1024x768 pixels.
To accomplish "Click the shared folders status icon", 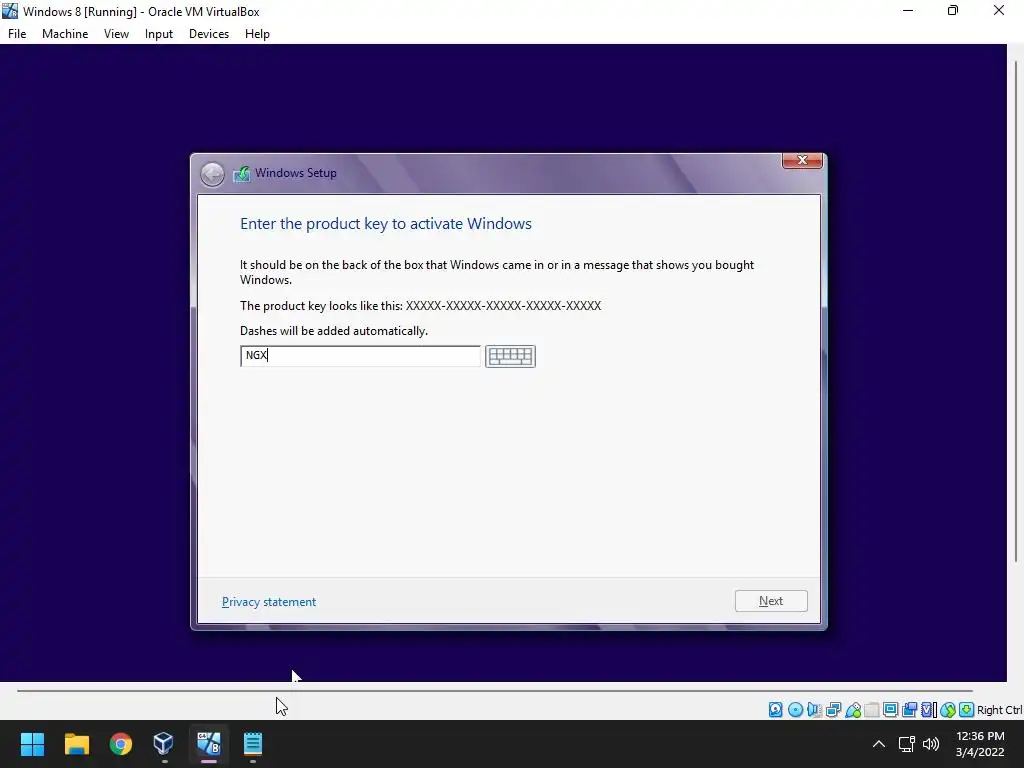I will pyautogui.click(x=871, y=710).
